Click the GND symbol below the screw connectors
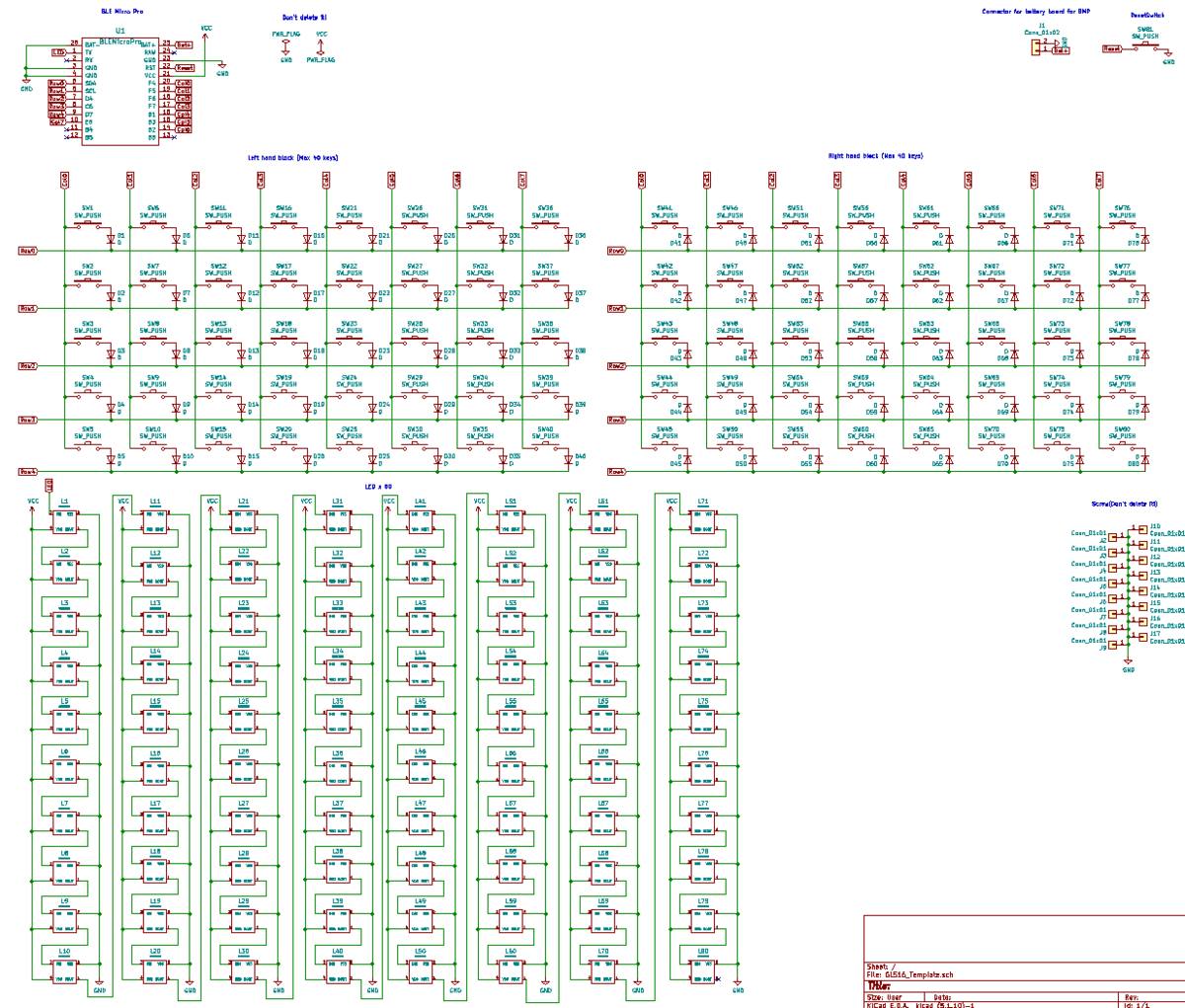The image size is (1185, 1008). pyautogui.click(x=1129, y=665)
